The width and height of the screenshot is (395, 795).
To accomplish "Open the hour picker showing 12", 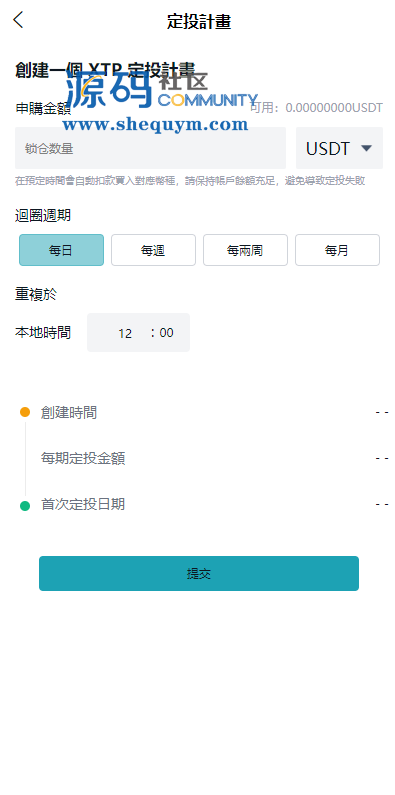I will (125, 333).
